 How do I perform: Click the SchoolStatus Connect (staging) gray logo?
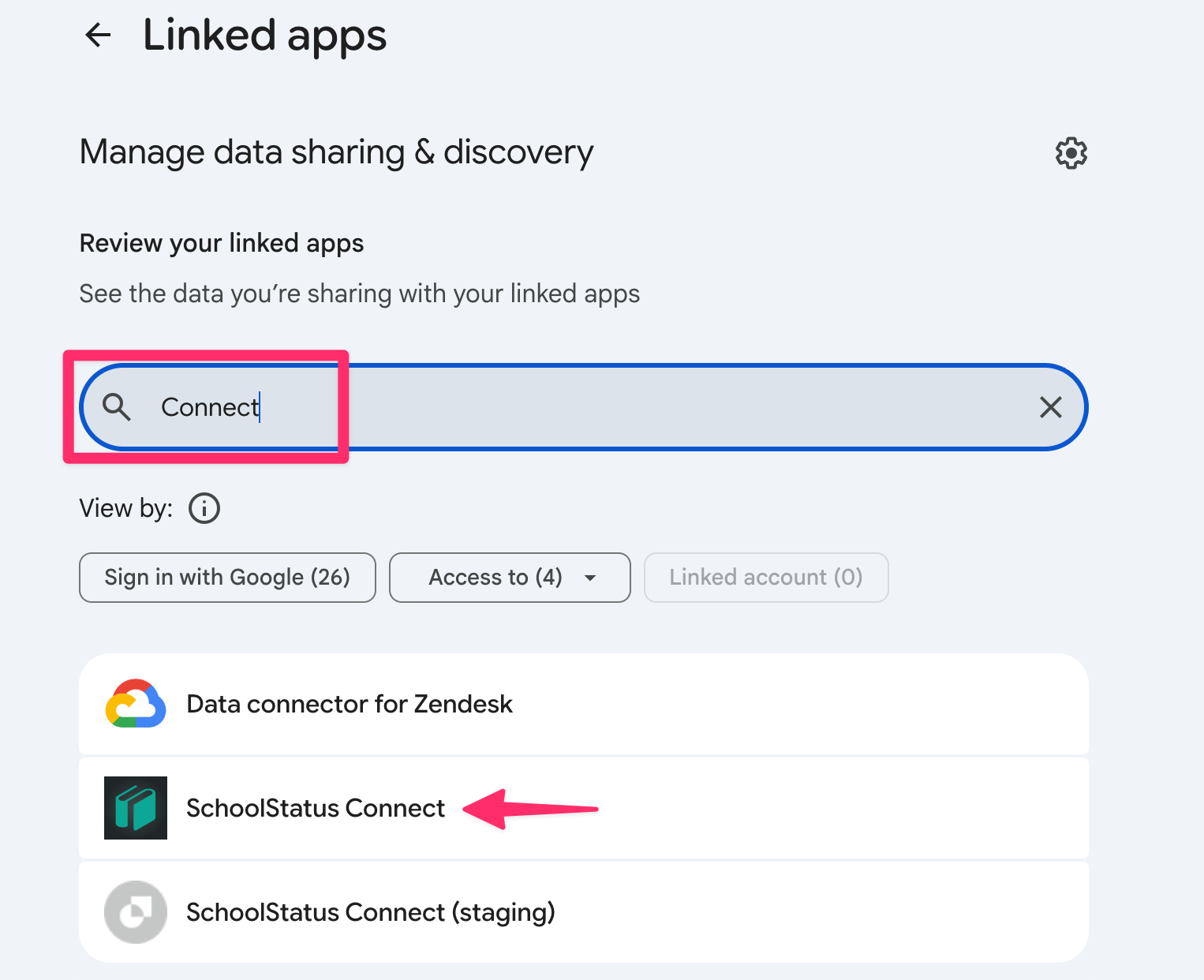point(136,912)
